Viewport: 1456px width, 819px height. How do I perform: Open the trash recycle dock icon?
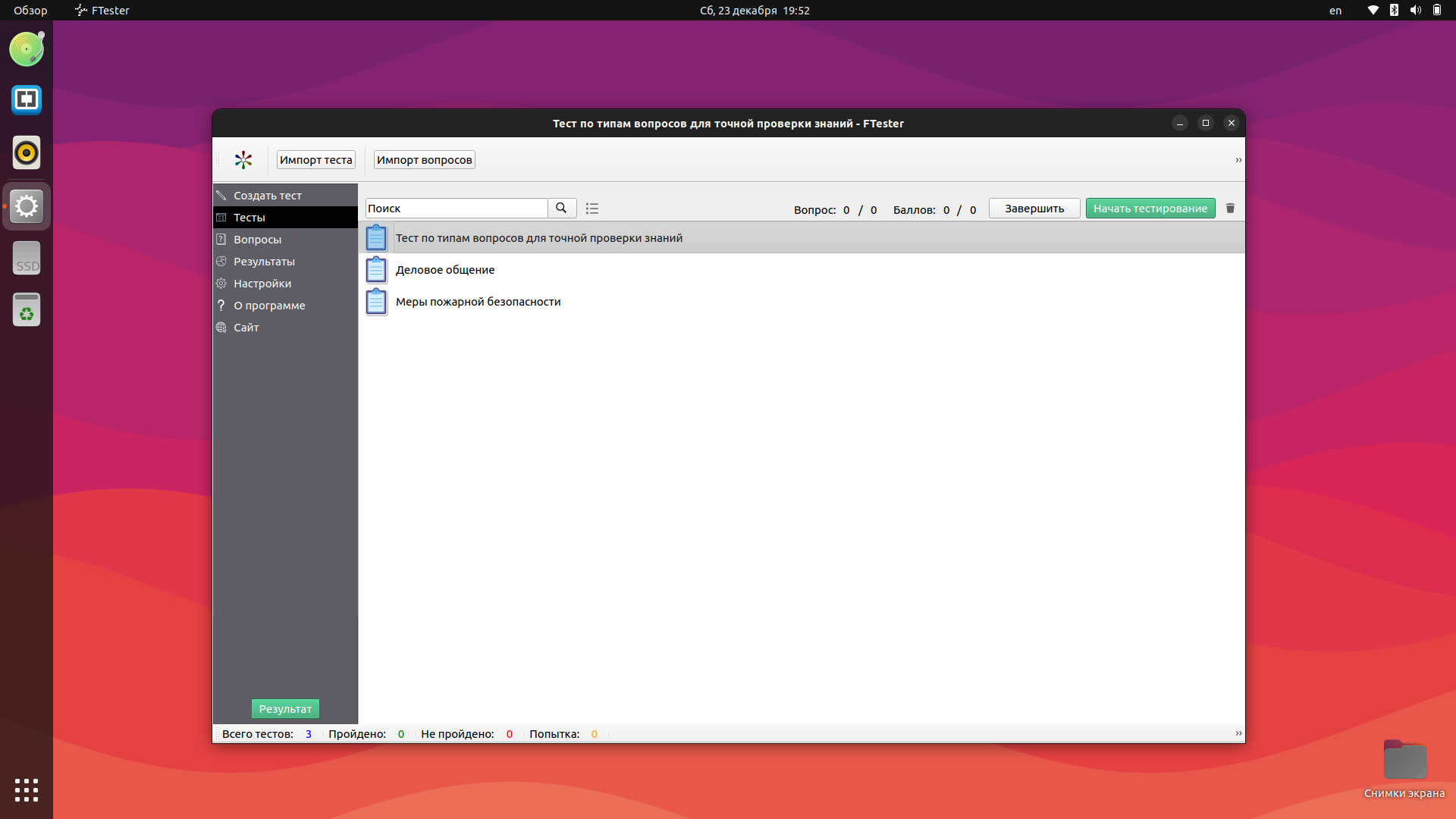point(27,310)
